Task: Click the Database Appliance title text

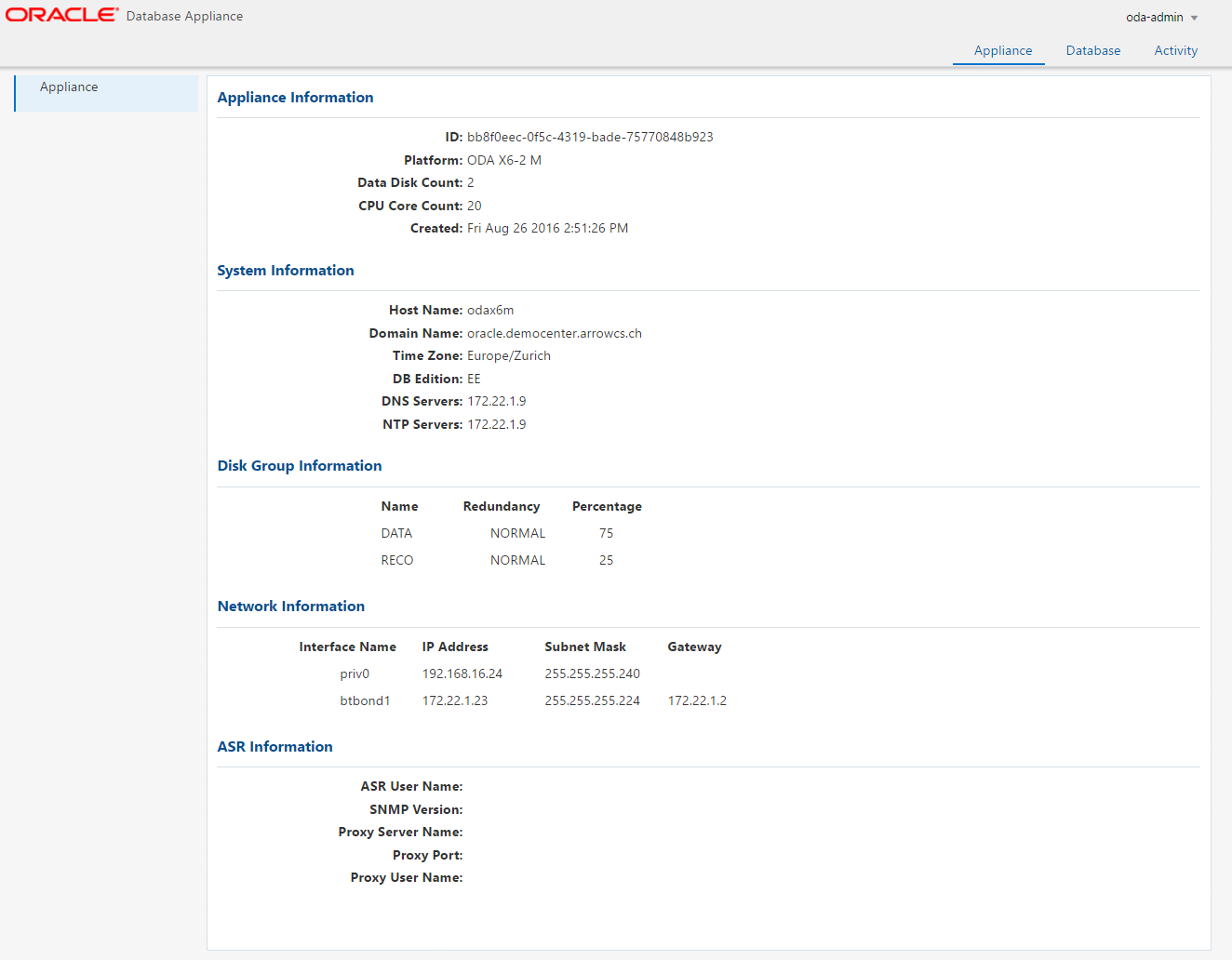Action: [x=184, y=17]
